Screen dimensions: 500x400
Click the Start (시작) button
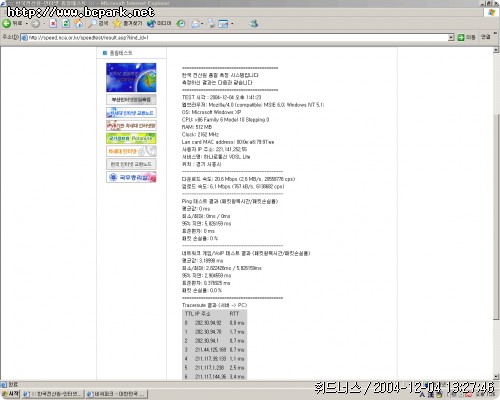pyautogui.click(x=11, y=394)
